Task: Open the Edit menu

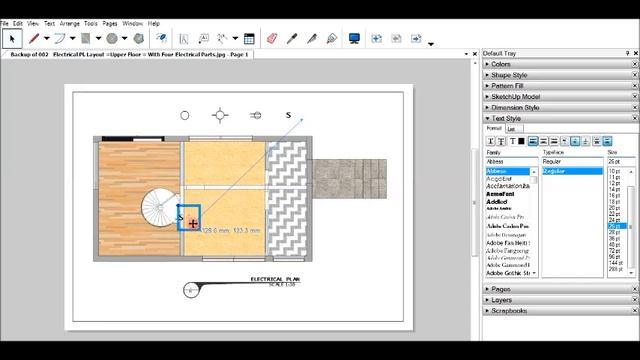Action: pyautogui.click(x=18, y=24)
